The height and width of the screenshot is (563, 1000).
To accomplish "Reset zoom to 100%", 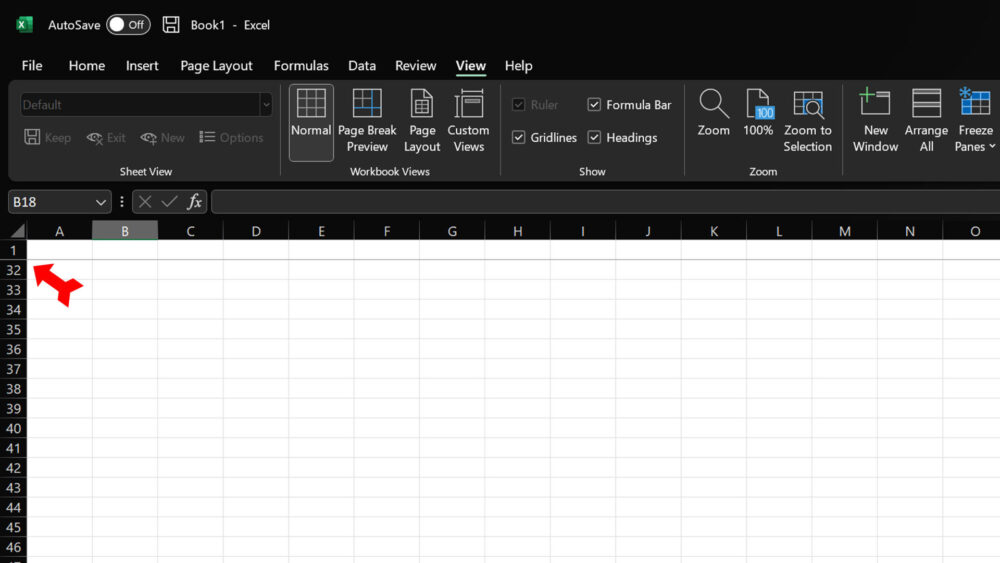I will click(x=759, y=104).
